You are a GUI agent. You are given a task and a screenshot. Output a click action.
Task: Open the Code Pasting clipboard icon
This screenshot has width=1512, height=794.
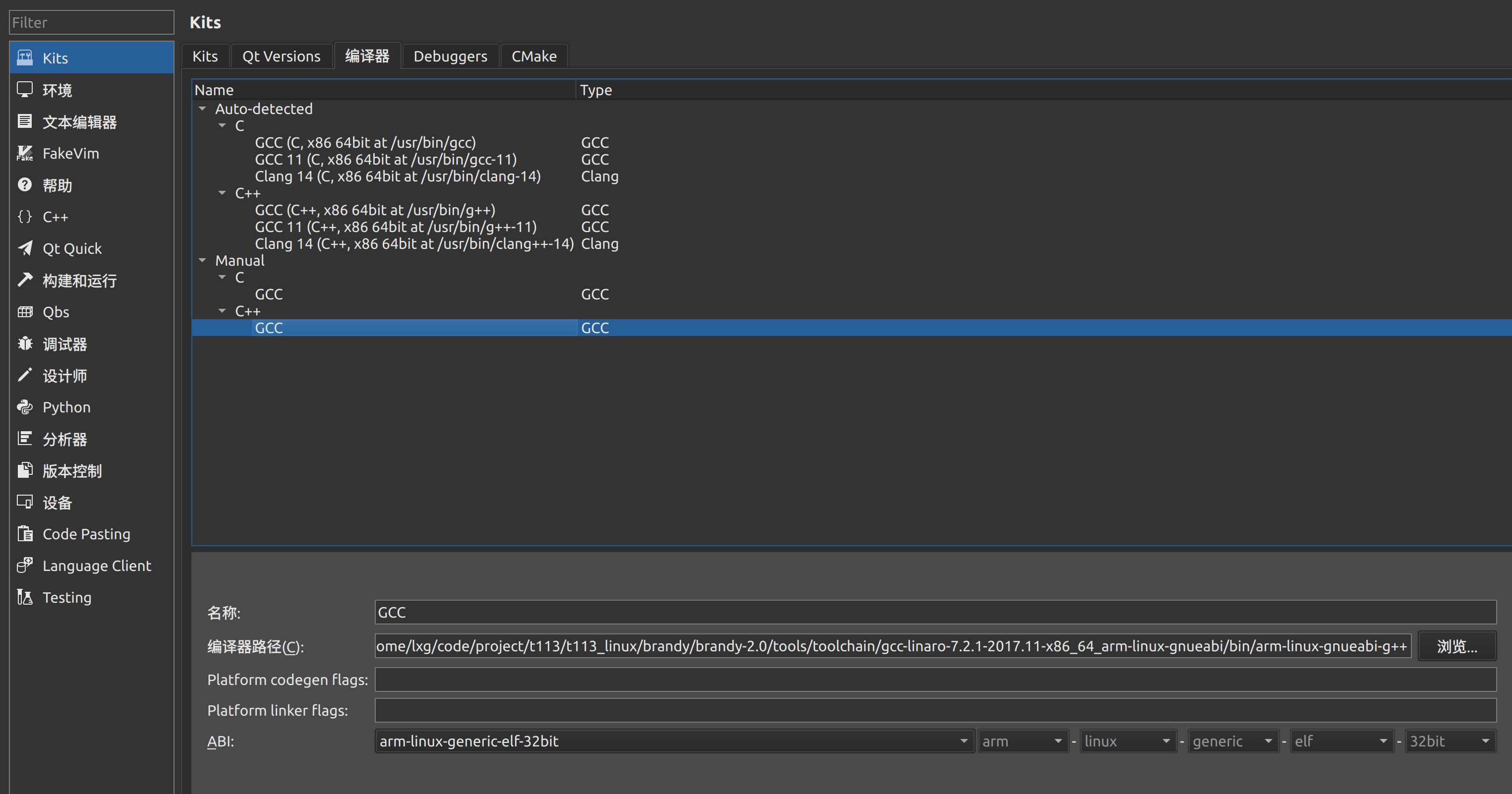(x=25, y=533)
